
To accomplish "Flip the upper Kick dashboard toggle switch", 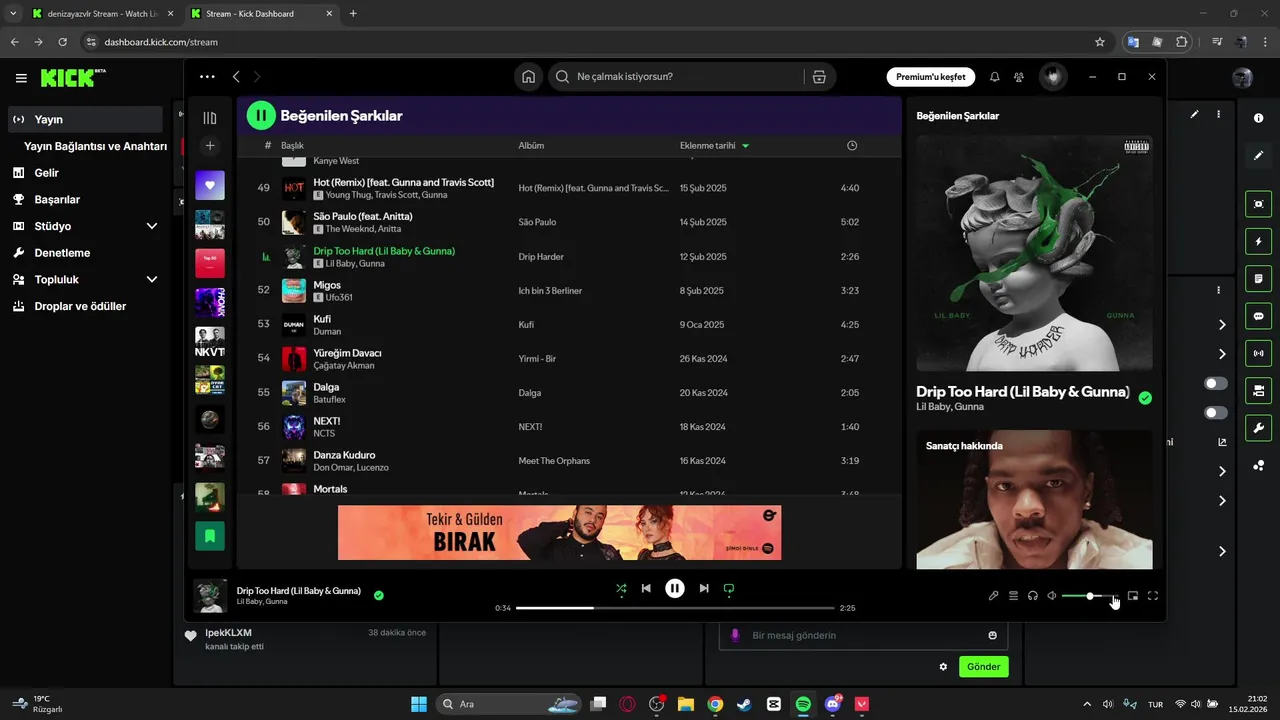I will (x=1216, y=384).
